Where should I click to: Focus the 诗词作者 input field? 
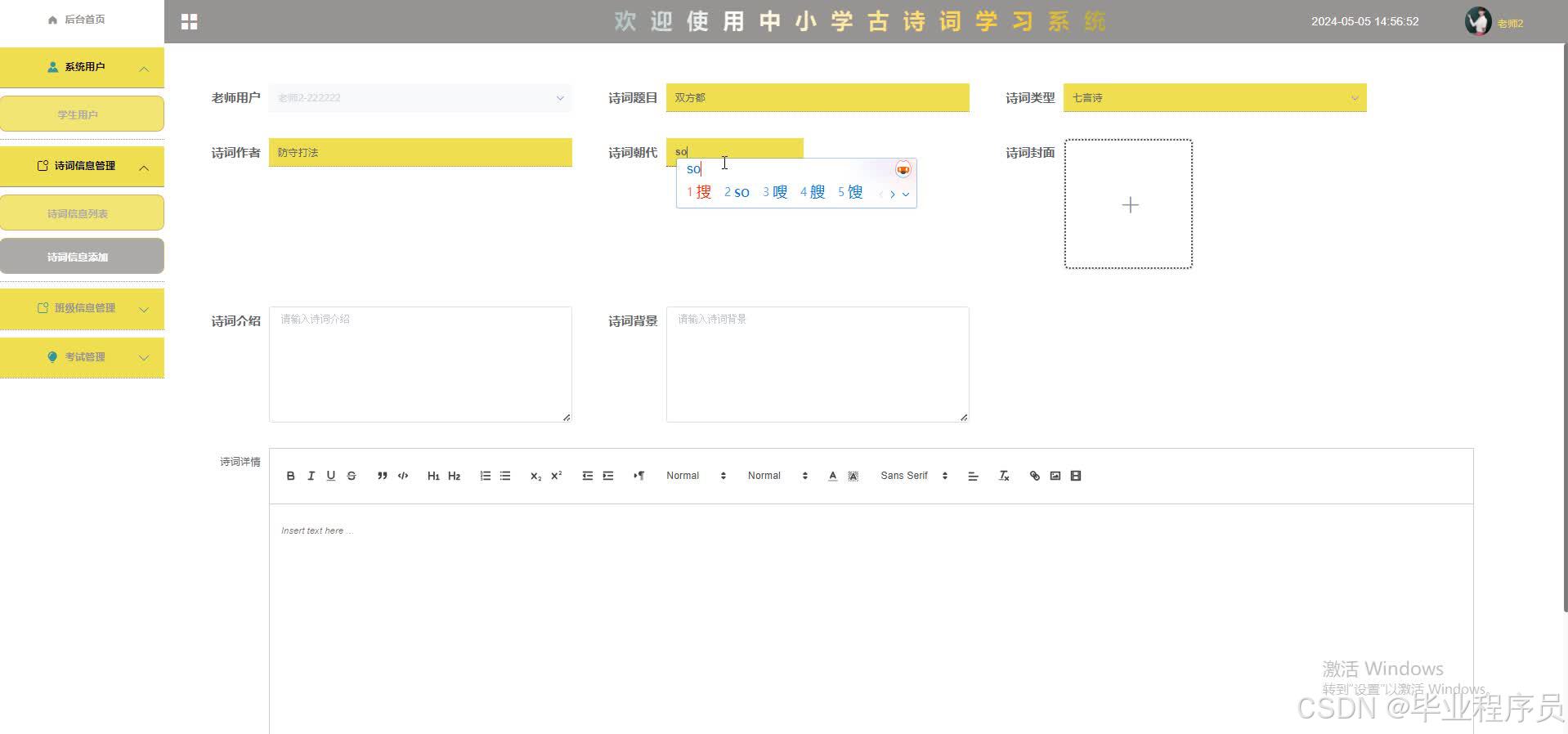[420, 152]
